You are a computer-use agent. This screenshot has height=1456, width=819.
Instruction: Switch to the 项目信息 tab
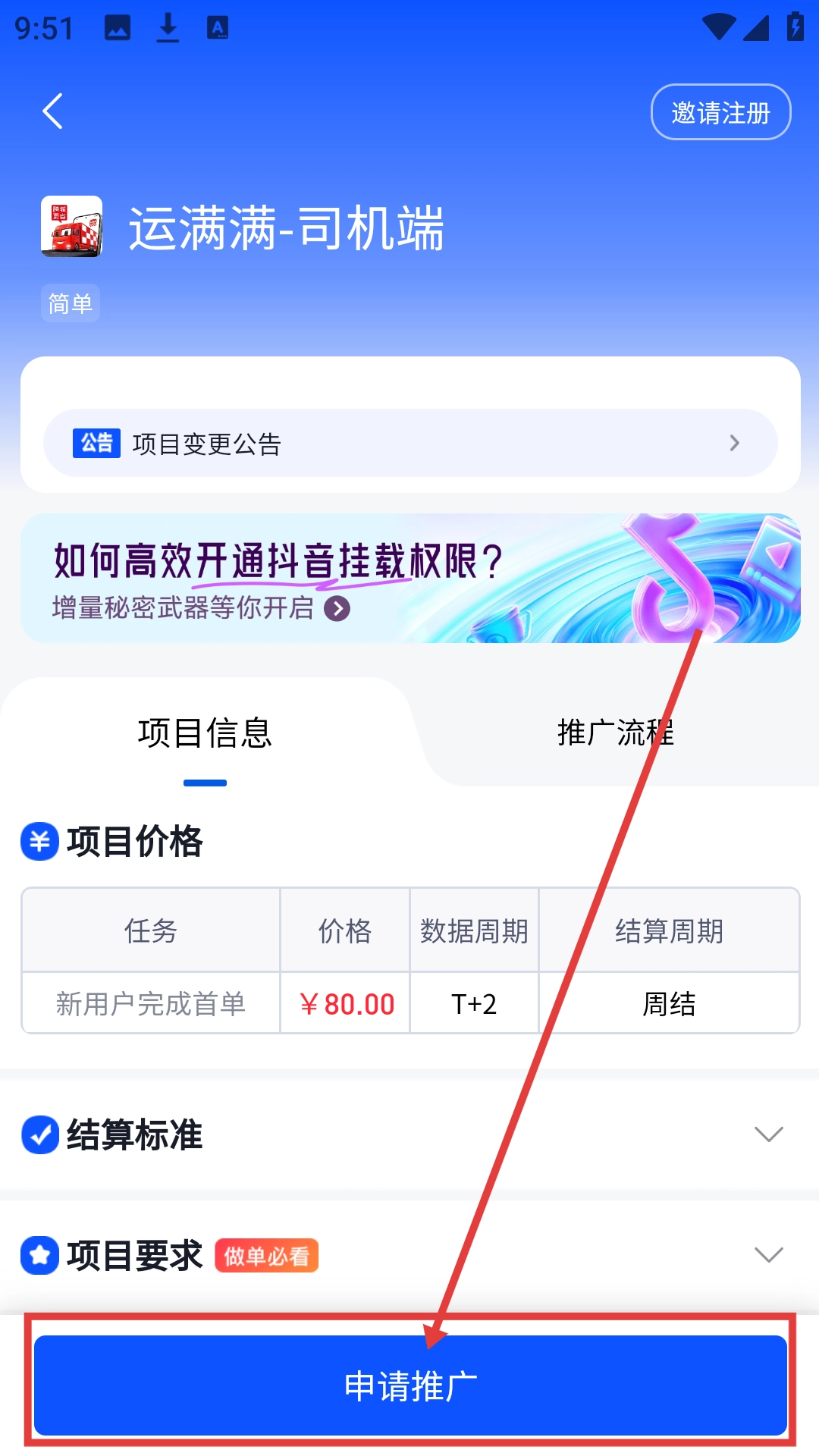click(205, 733)
